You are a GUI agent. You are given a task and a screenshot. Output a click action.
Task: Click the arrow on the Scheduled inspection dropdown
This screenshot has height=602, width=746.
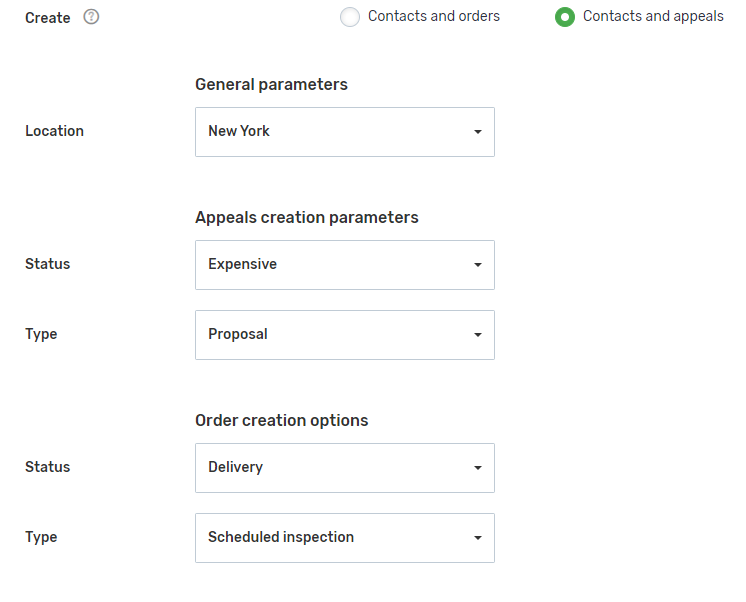point(477,538)
